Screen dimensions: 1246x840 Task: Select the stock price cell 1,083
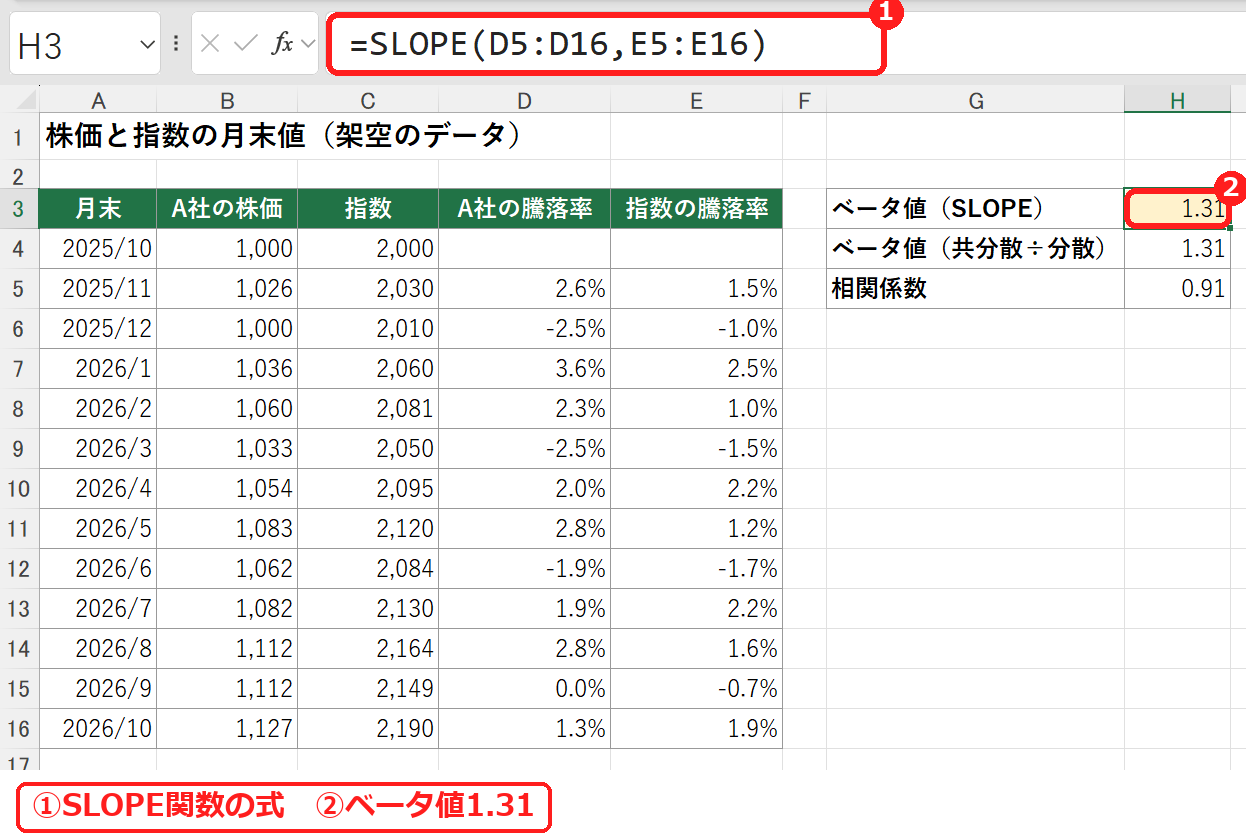pyautogui.click(x=227, y=528)
